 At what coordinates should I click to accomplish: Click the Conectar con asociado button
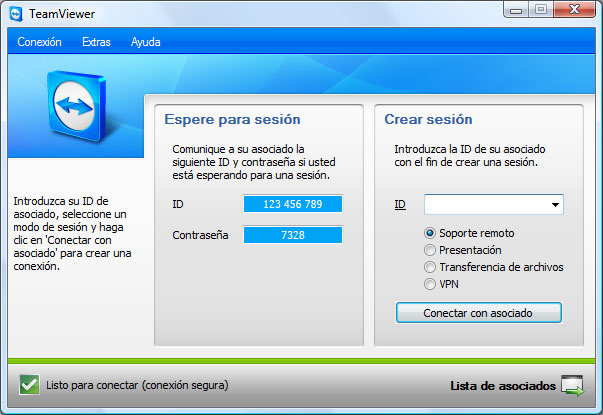[x=478, y=313]
